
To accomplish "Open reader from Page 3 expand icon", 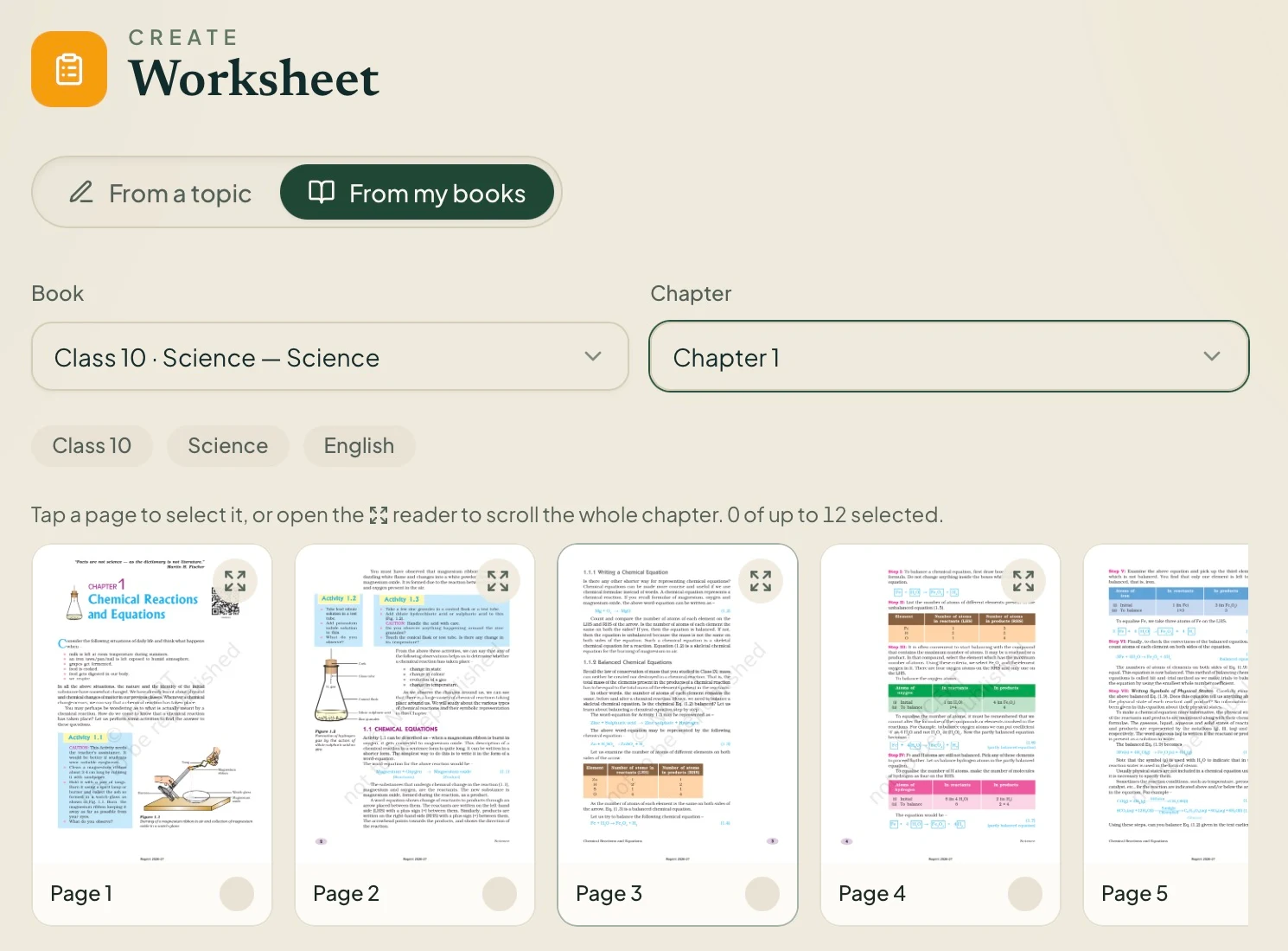I will [761, 581].
